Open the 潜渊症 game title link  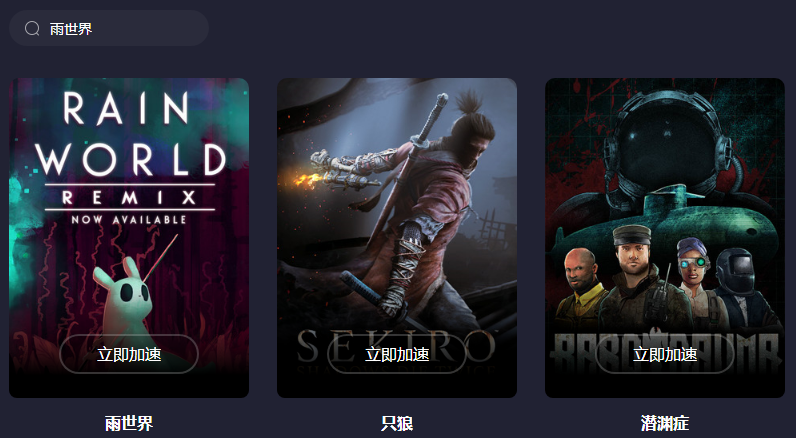[665, 423]
